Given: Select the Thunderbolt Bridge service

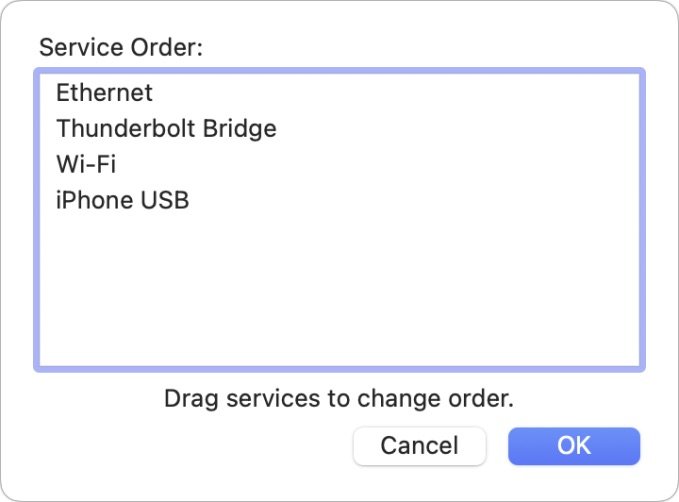Looking at the screenshot, I should 166,129.
